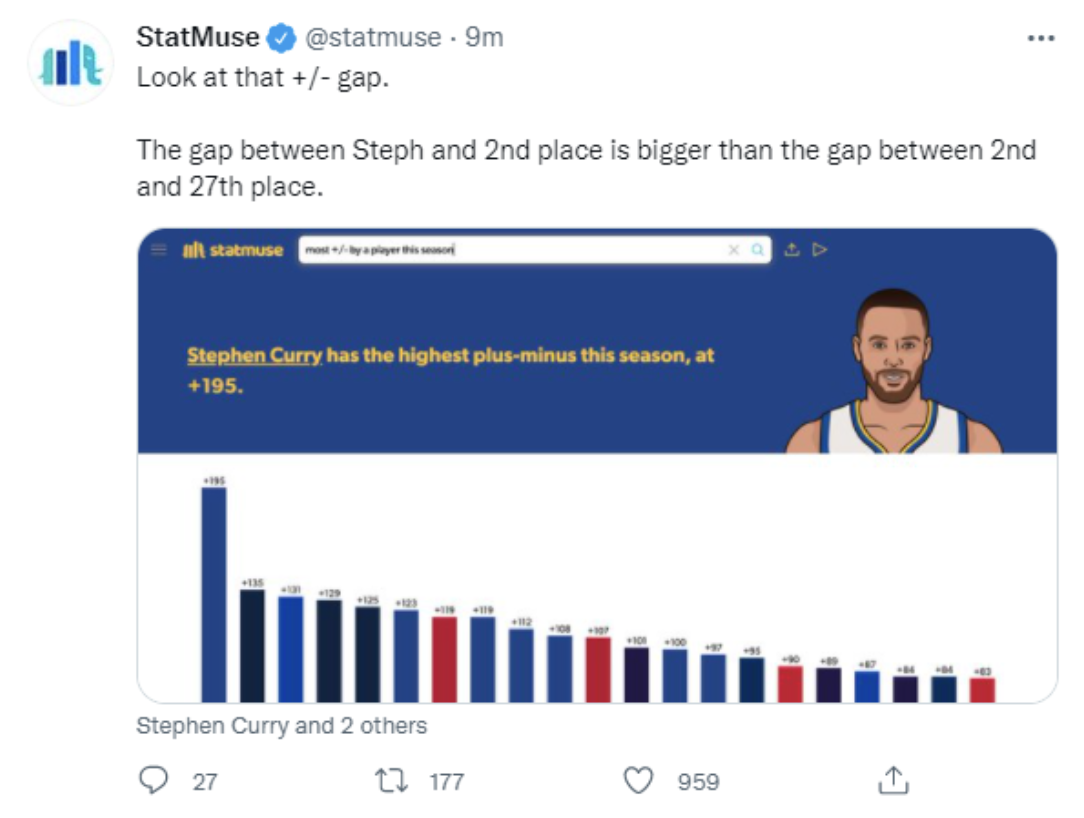Image resolution: width=1084 pixels, height=818 pixels.
Task: Like the tweet with the heart icon
Action: coord(638,781)
